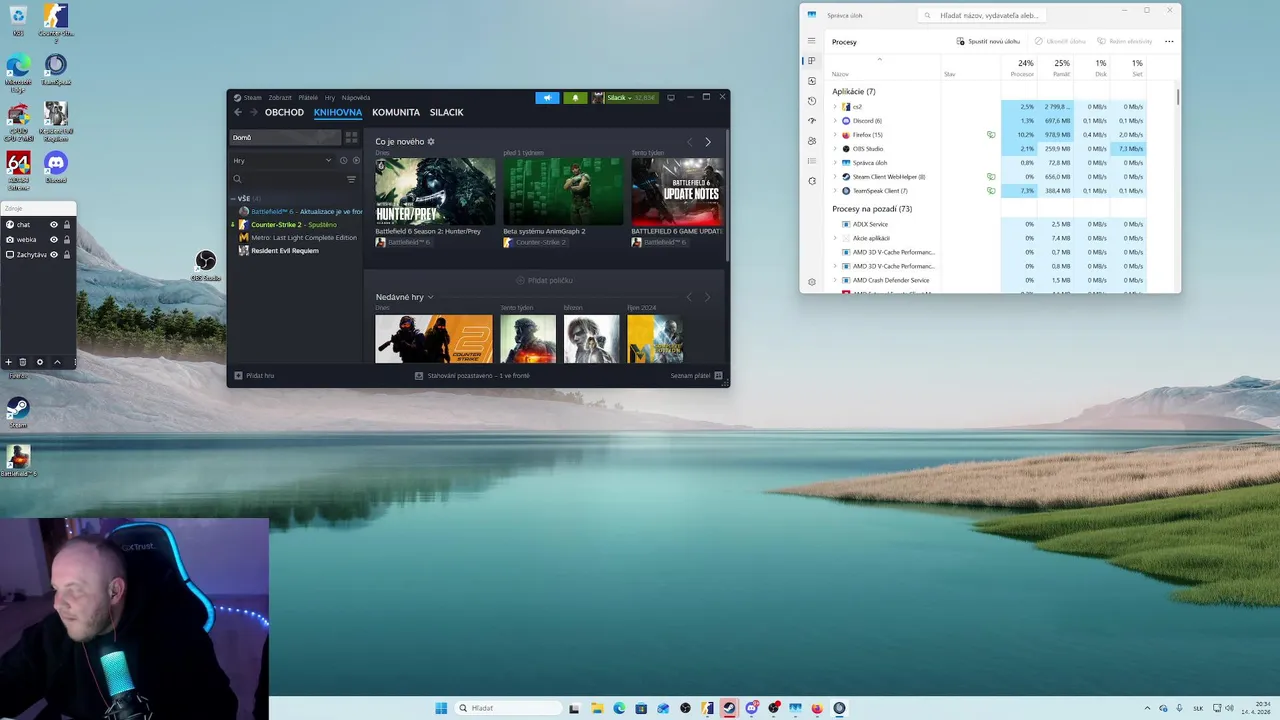Toggle Steam library grid view icon

351,137
